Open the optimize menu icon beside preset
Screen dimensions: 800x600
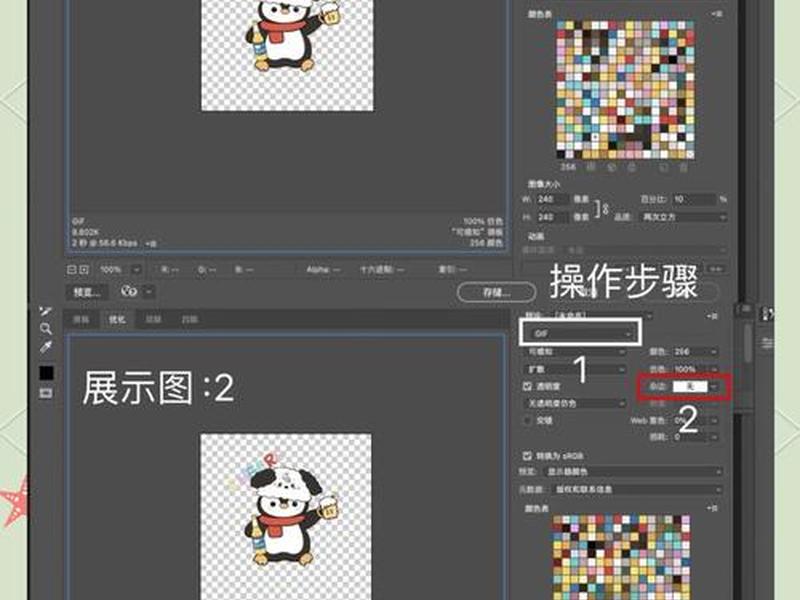click(x=712, y=316)
